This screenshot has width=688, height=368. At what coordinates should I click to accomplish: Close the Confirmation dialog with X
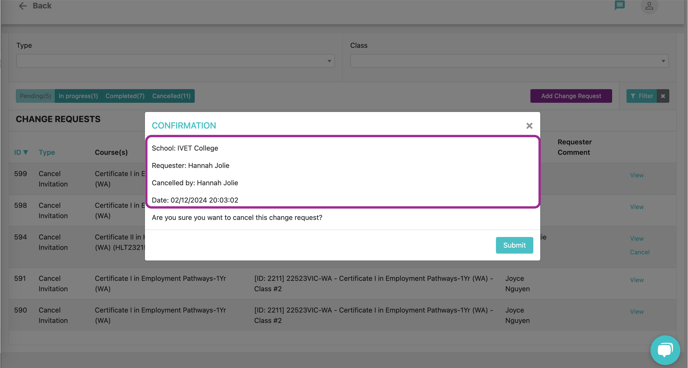[x=529, y=126]
